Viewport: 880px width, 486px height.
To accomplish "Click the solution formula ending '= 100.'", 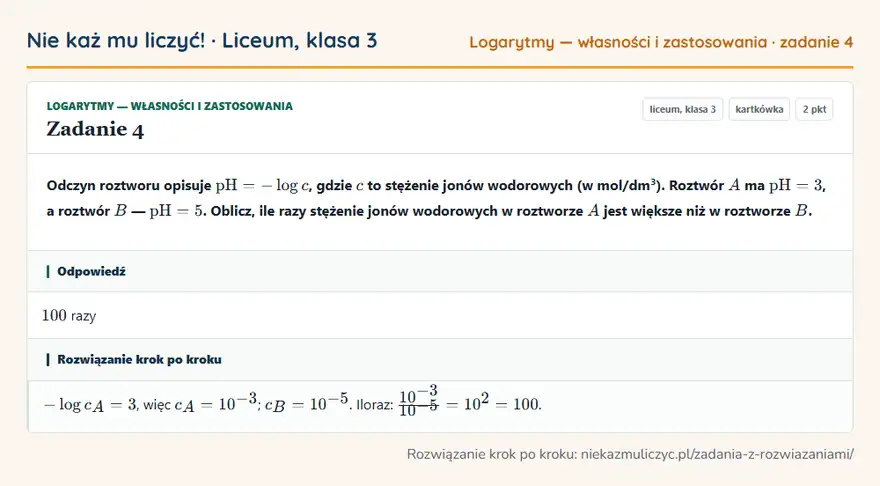I will click(292, 401).
